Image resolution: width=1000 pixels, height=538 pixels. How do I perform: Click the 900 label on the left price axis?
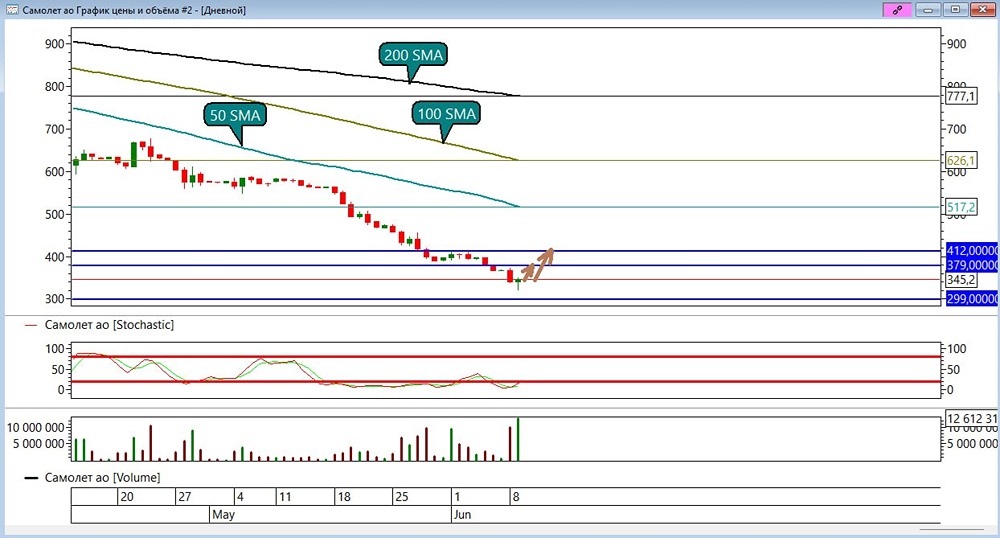[55, 44]
